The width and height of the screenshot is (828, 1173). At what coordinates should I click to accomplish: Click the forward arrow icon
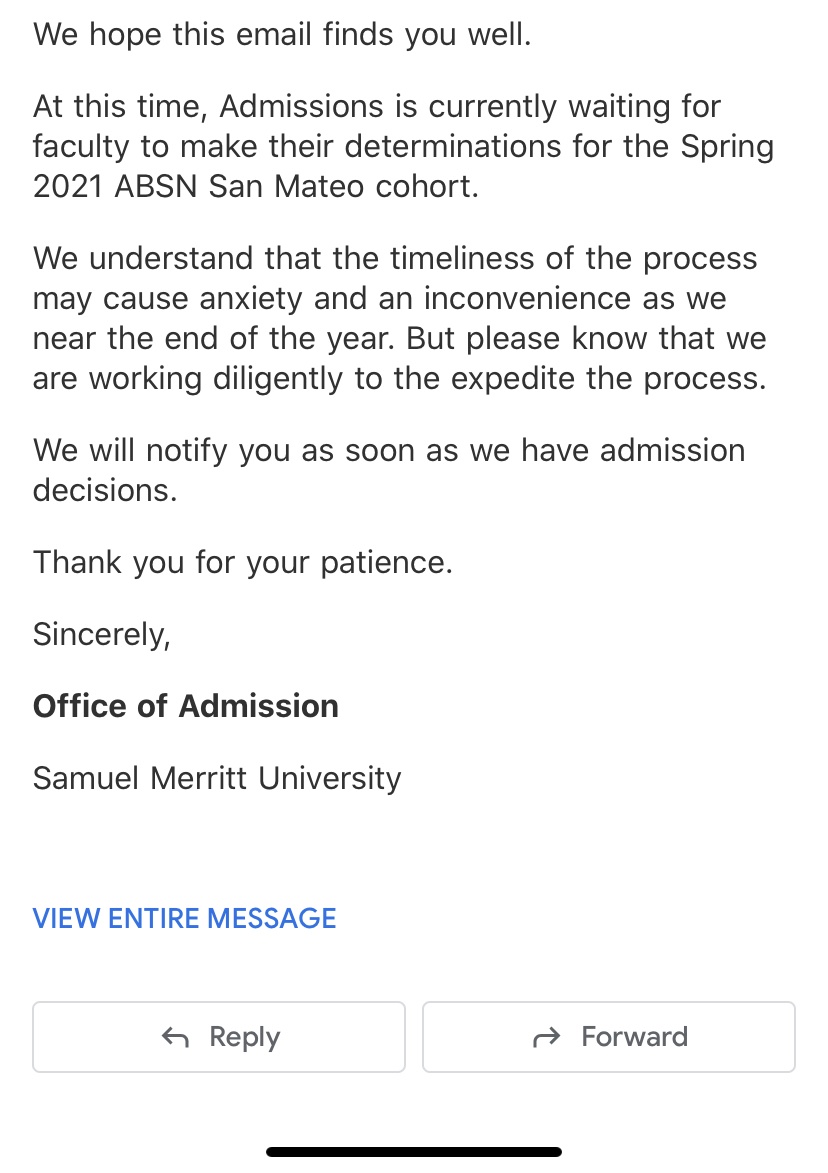(x=547, y=1037)
